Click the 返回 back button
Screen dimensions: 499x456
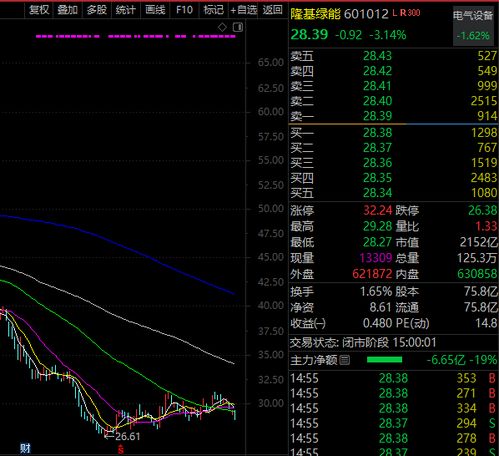[272, 10]
